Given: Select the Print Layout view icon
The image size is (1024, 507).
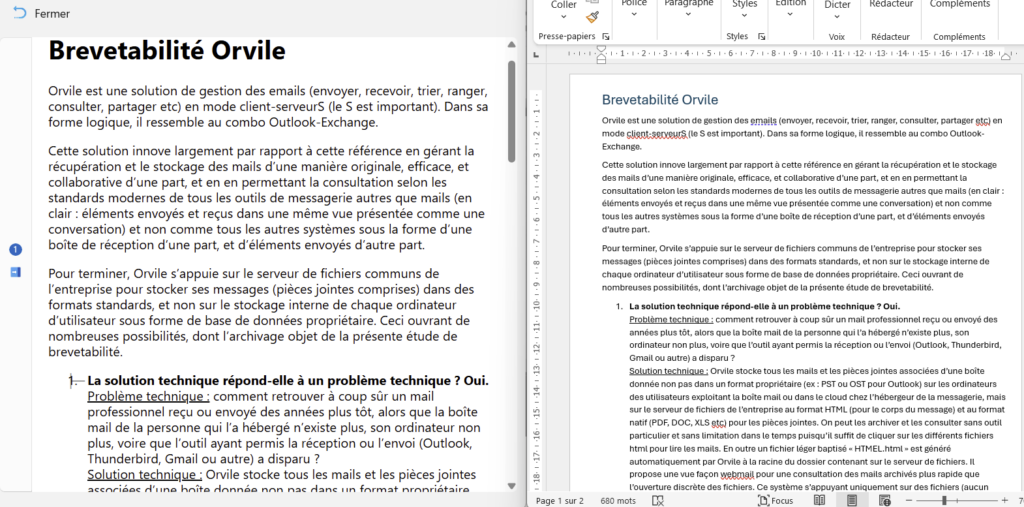Looking at the screenshot, I should (x=852, y=500).
